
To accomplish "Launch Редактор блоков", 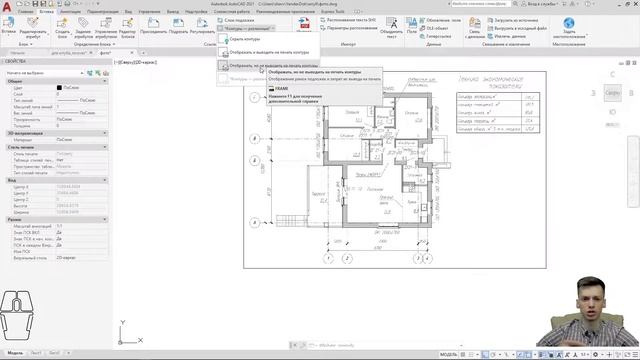I will (128, 28).
